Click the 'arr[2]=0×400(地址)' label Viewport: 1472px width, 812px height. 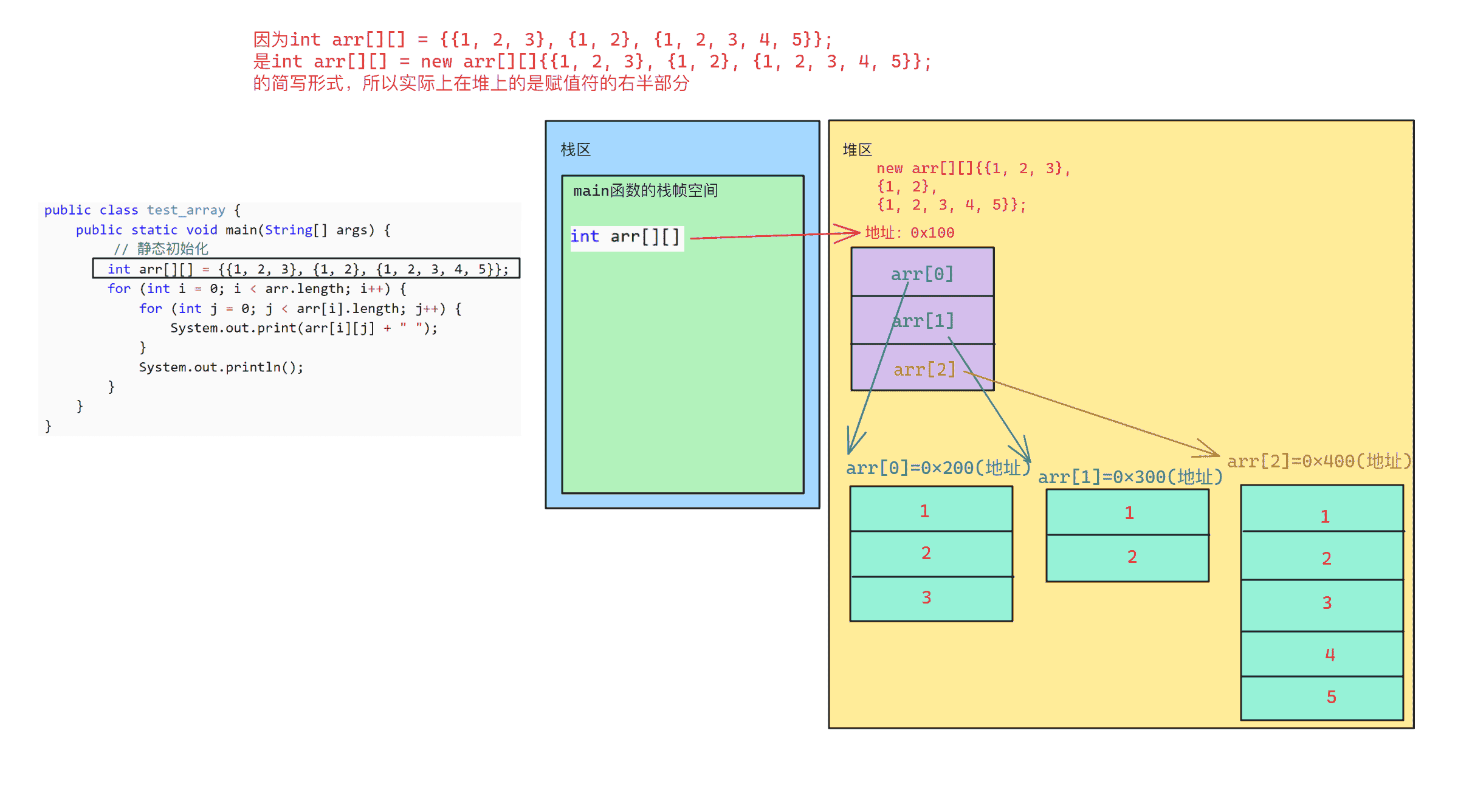[1319, 461]
